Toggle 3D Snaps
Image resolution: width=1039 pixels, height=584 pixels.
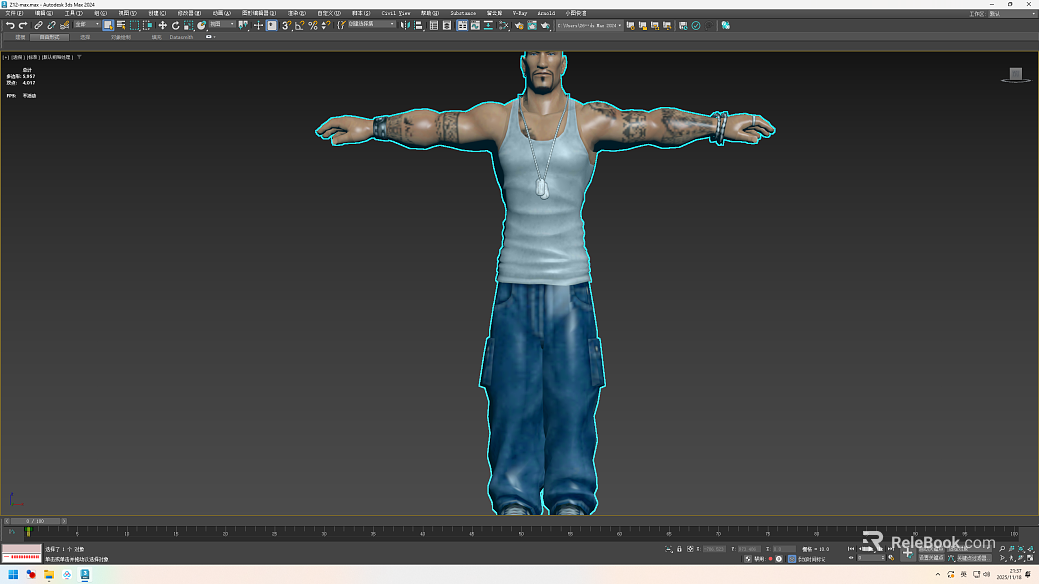tap(286, 25)
